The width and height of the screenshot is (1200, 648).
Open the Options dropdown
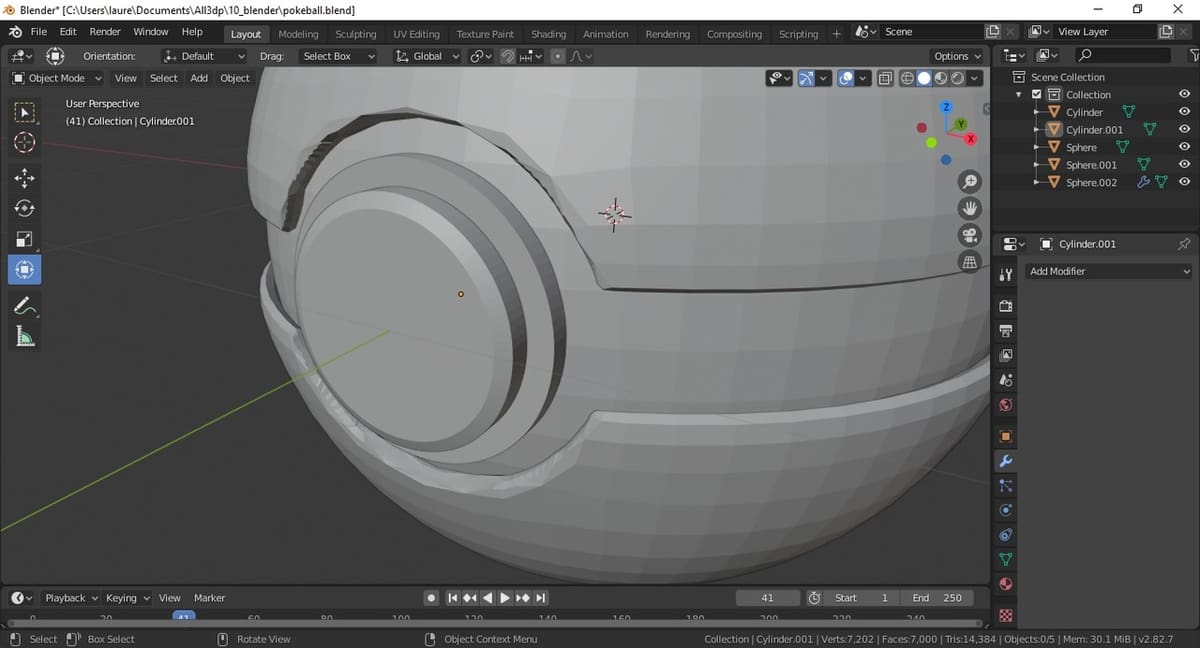pyautogui.click(x=957, y=56)
